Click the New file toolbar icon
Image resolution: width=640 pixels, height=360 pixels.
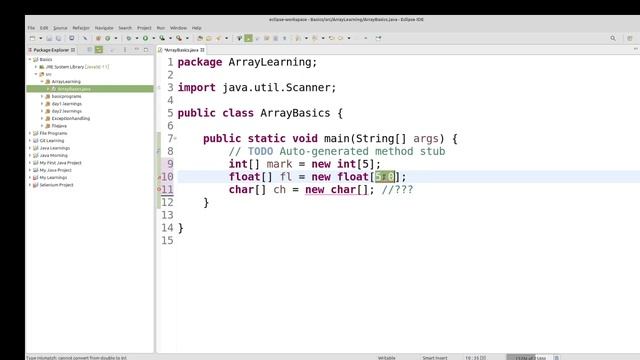(x=32, y=38)
